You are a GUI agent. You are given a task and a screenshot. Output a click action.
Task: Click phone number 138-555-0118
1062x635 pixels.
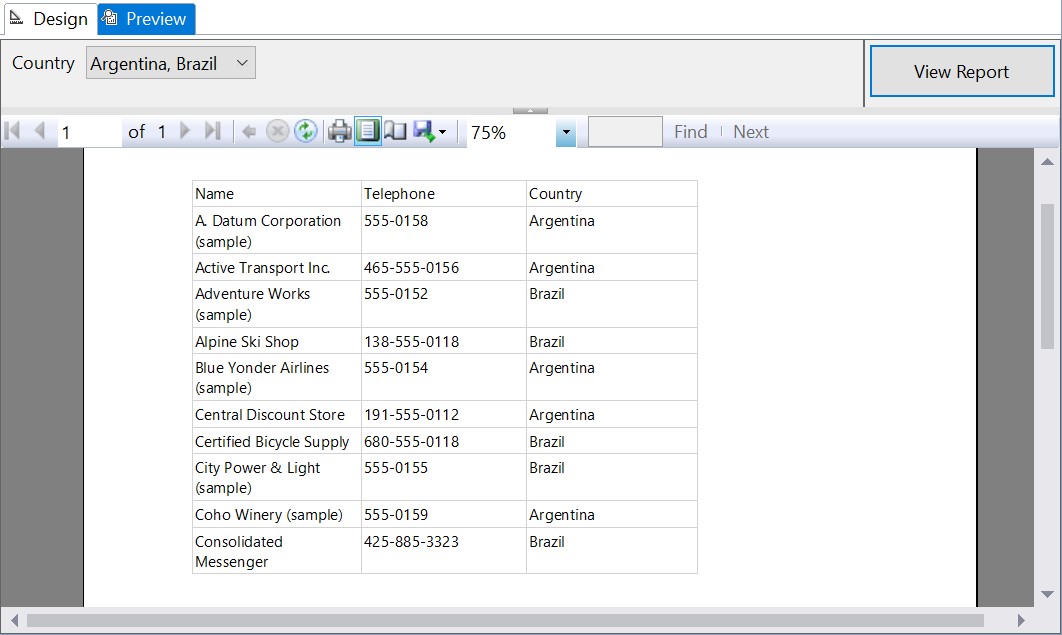tap(411, 341)
